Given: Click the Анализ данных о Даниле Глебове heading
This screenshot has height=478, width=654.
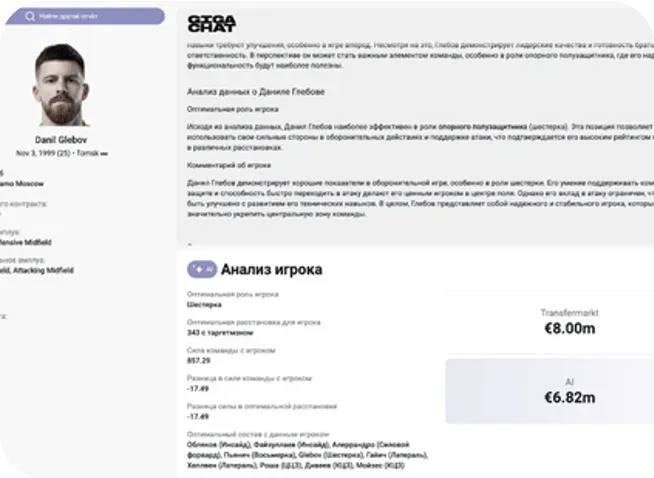Looking at the screenshot, I should (256, 92).
